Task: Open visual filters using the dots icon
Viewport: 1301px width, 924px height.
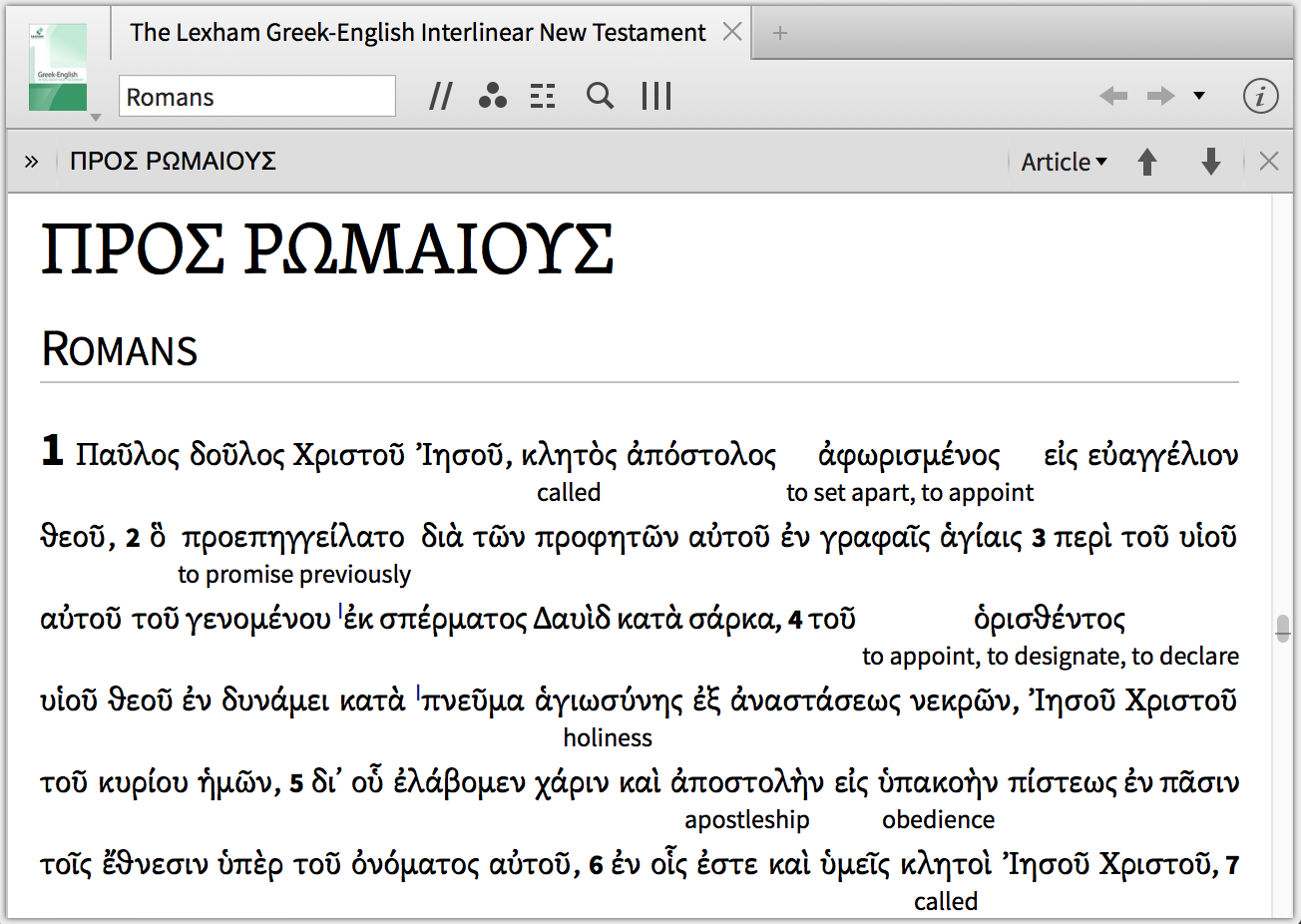Action: [492, 96]
